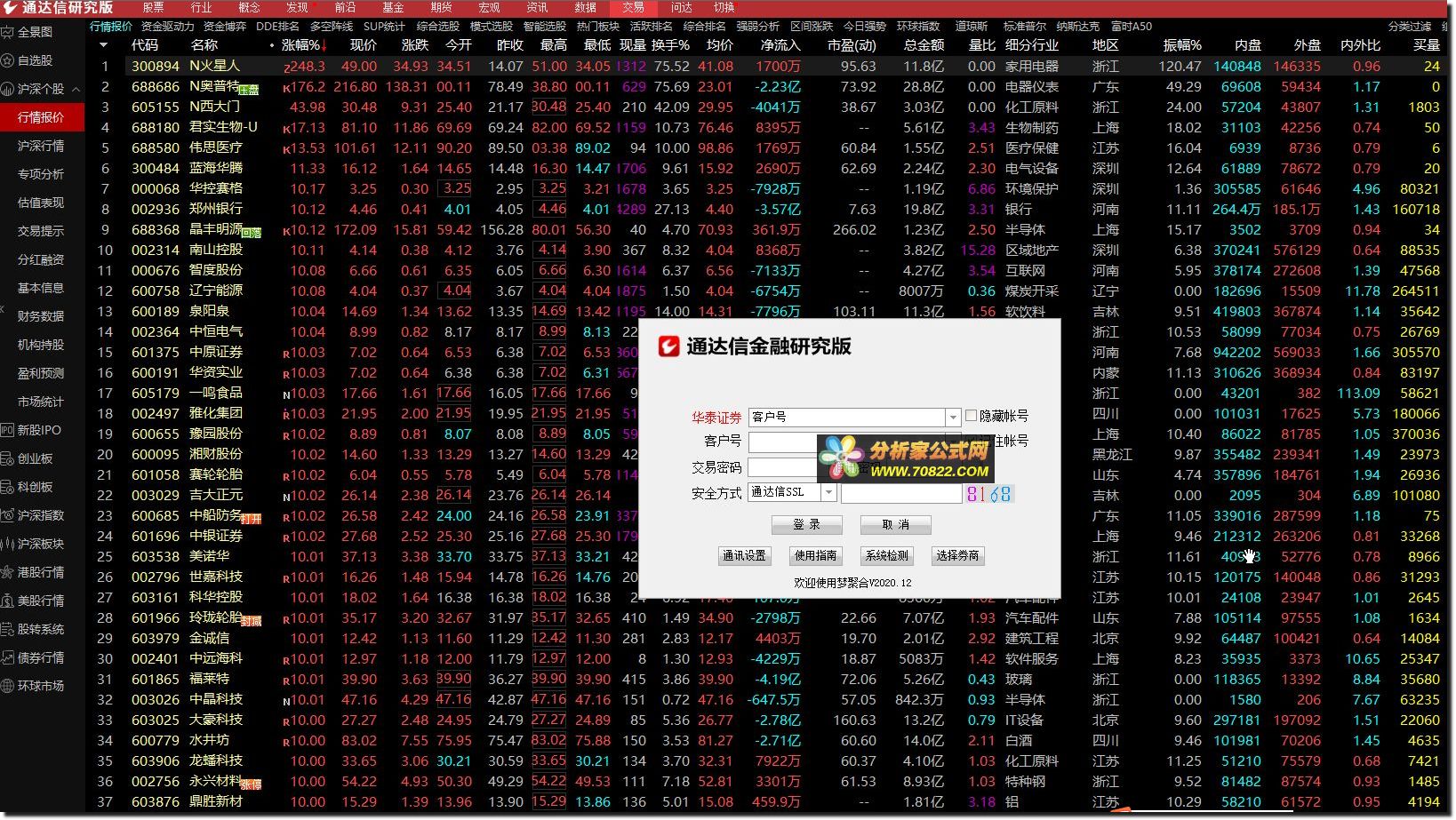Collapse the 沪深个股 sidebar section
This screenshot has width=1456, height=820.
[76, 89]
